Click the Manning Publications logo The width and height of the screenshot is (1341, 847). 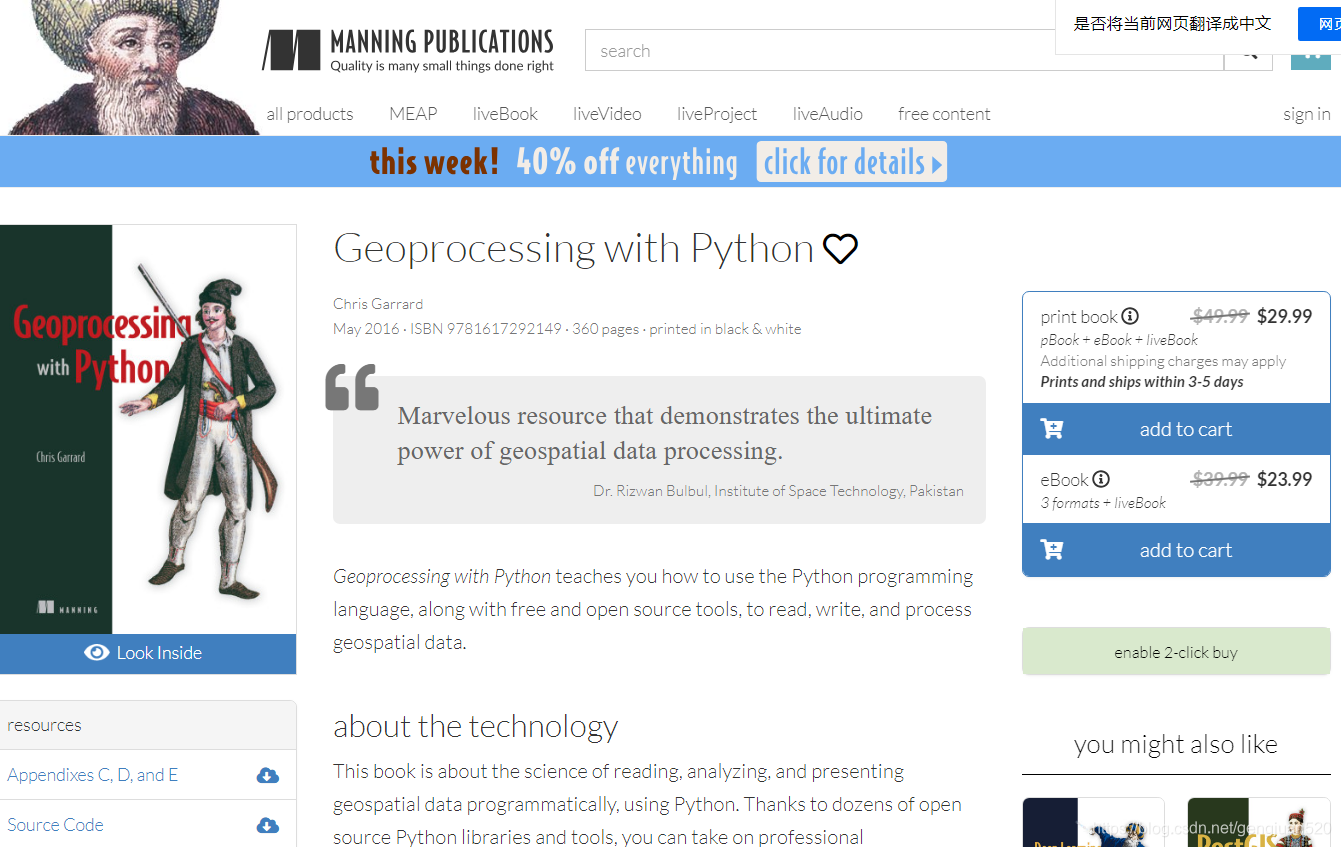coord(408,50)
